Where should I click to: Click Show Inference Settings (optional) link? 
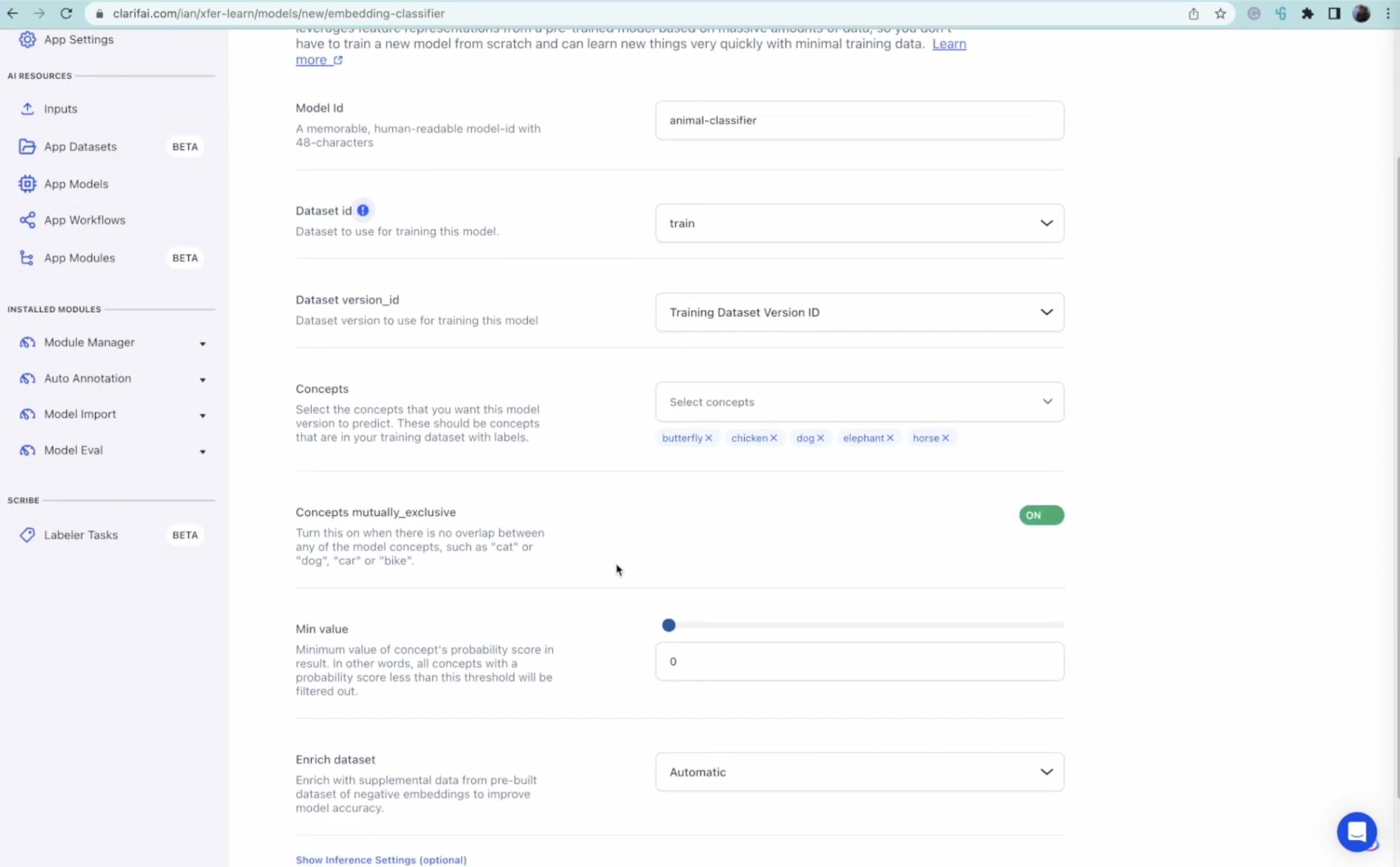point(381,860)
